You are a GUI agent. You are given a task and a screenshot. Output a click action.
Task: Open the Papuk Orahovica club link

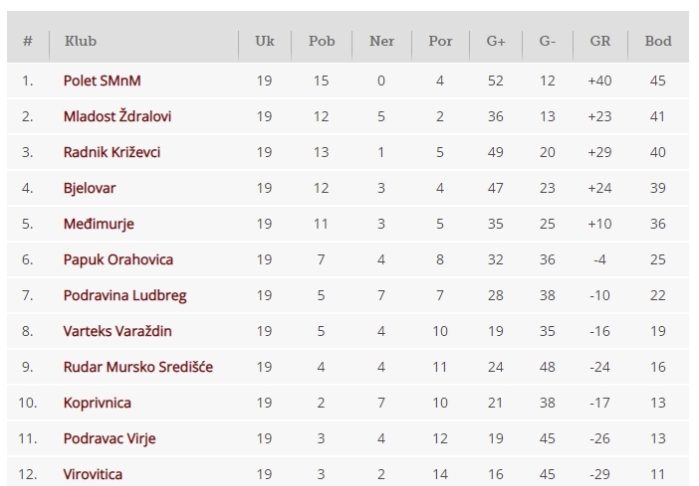click(118, 259)
